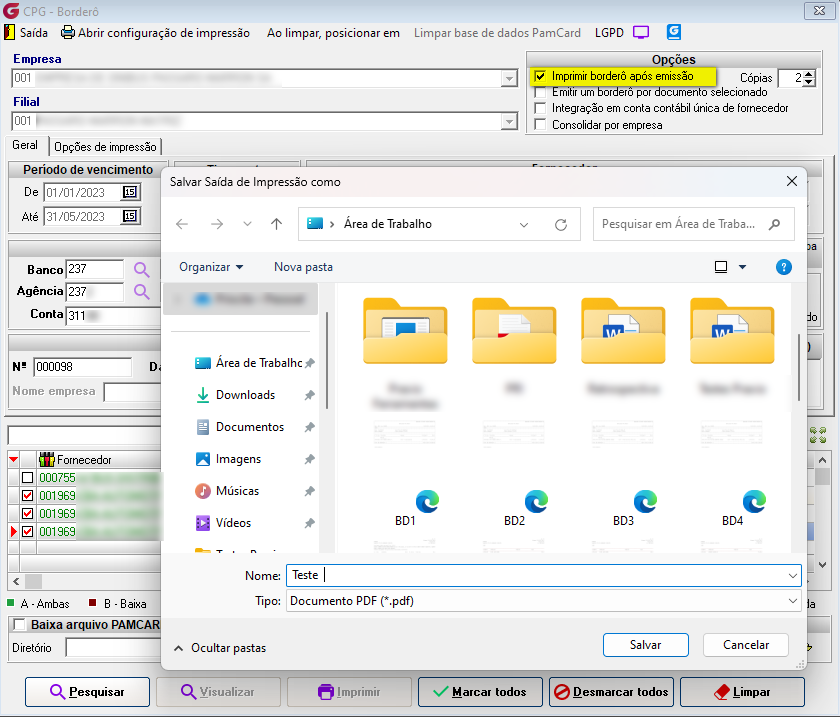Refresh the Área de Trabalho folder view

point(561,225)
